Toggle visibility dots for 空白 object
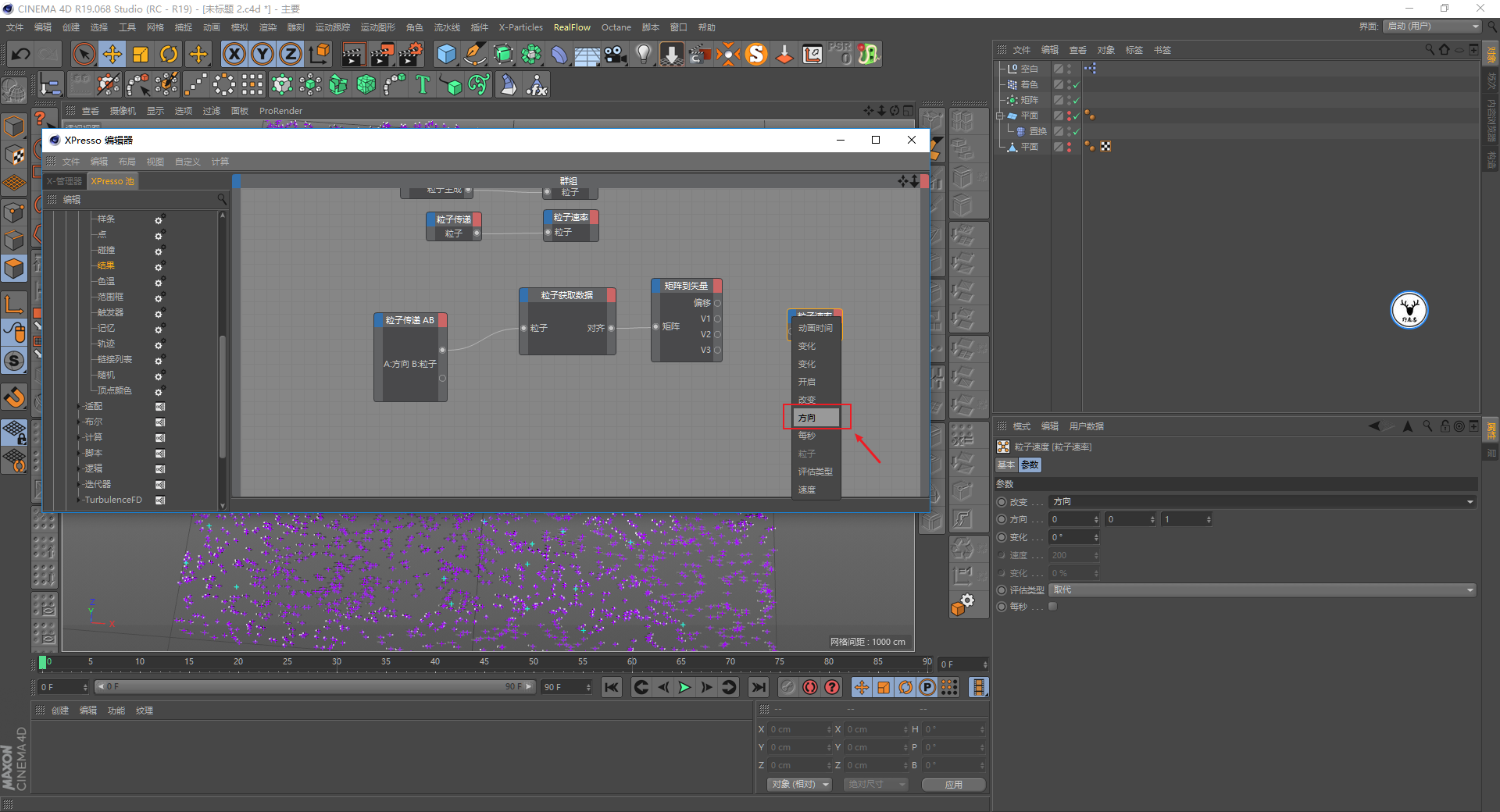 click(x=1069, y=69)
